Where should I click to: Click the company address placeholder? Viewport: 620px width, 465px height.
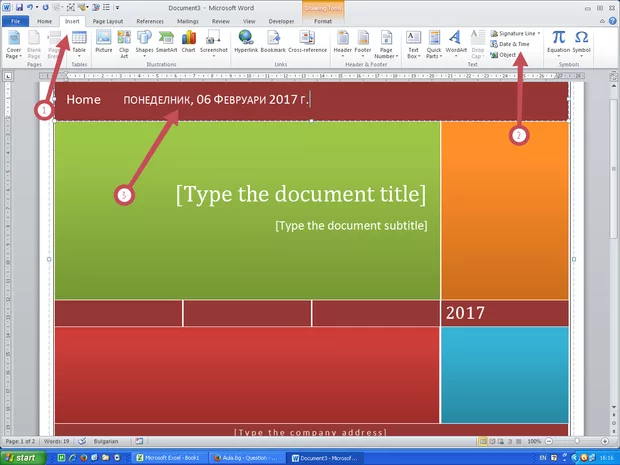[310, 432]
